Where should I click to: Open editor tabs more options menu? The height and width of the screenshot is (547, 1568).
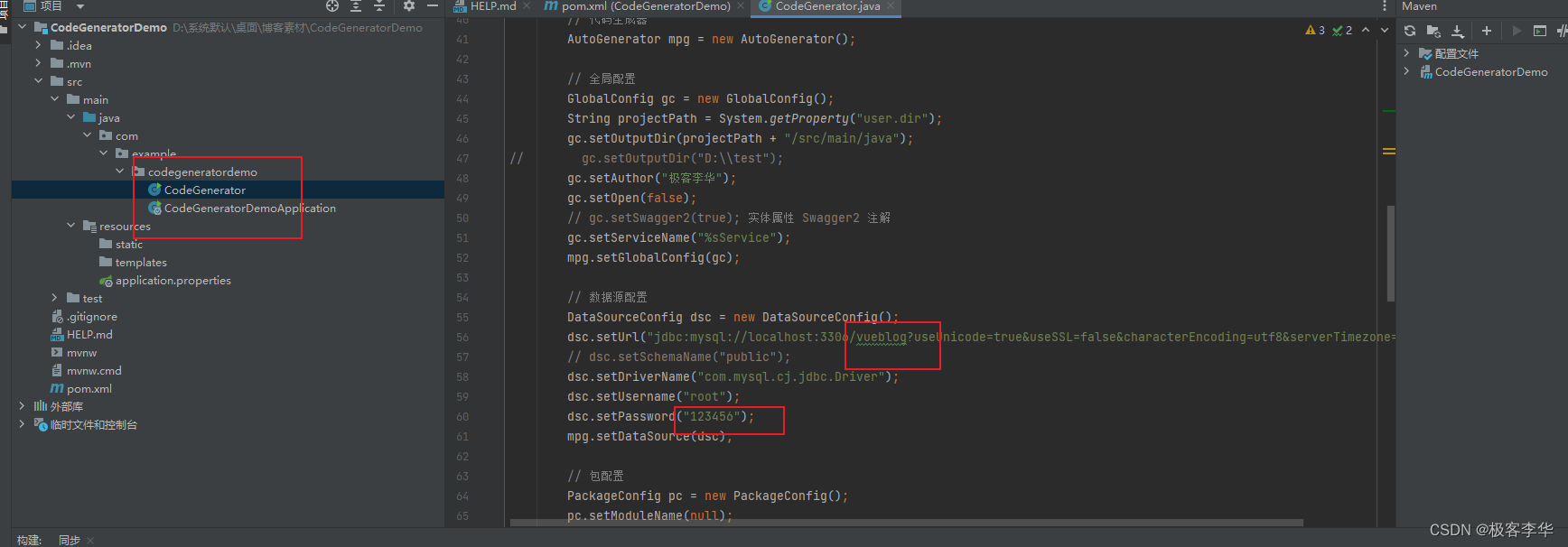coord(1385,5)
